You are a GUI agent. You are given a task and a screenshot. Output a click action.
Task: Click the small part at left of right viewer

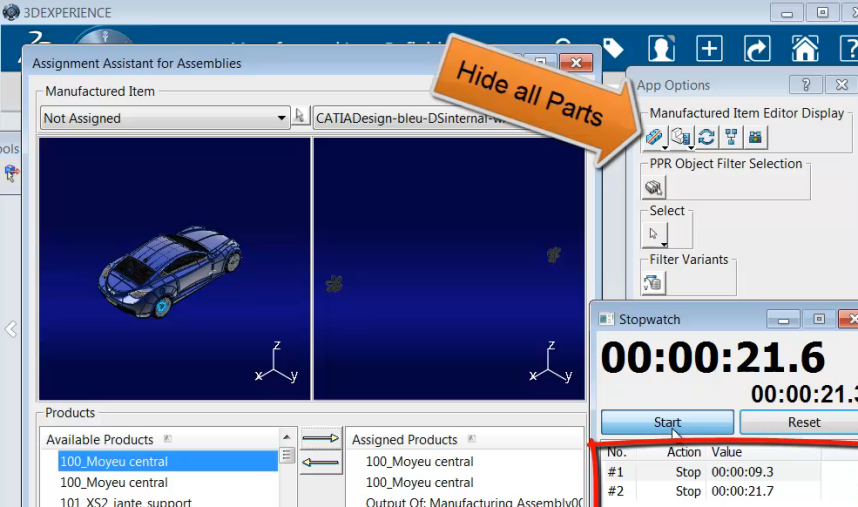tap(334, 283)
